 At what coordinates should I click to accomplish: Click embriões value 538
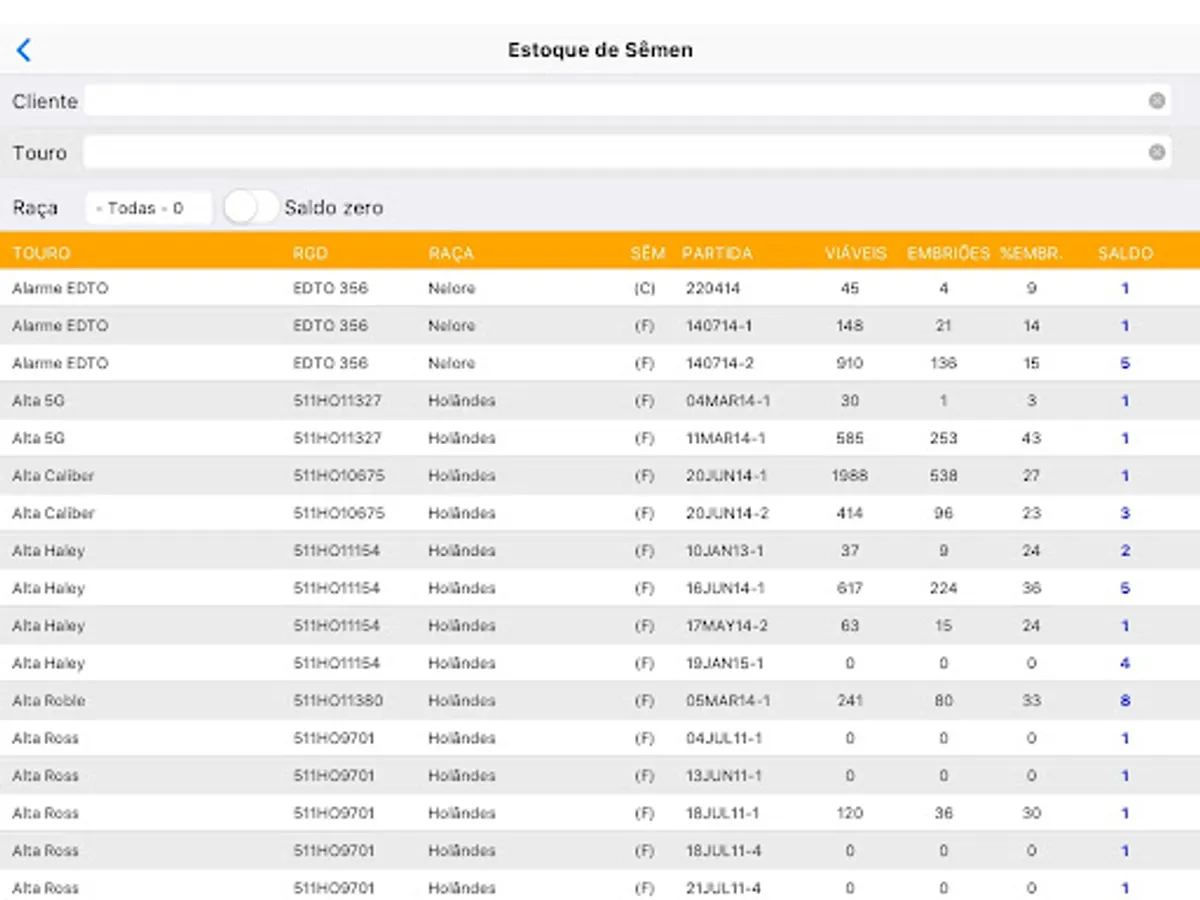click(x=944, y=476)
